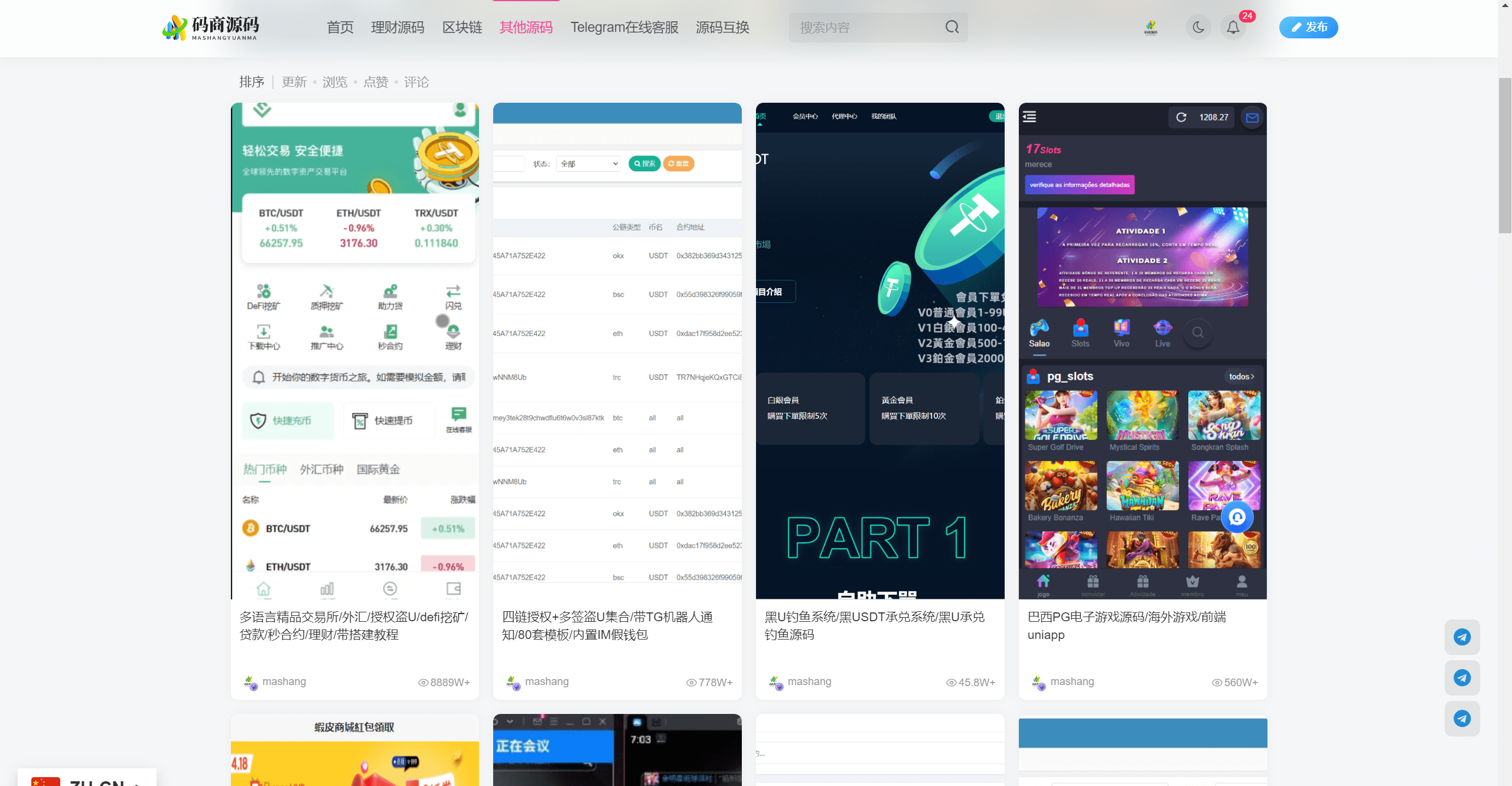Sort posts by 浏览
1512x786 pixels.
pyautogui.click(x=335, y=82)
